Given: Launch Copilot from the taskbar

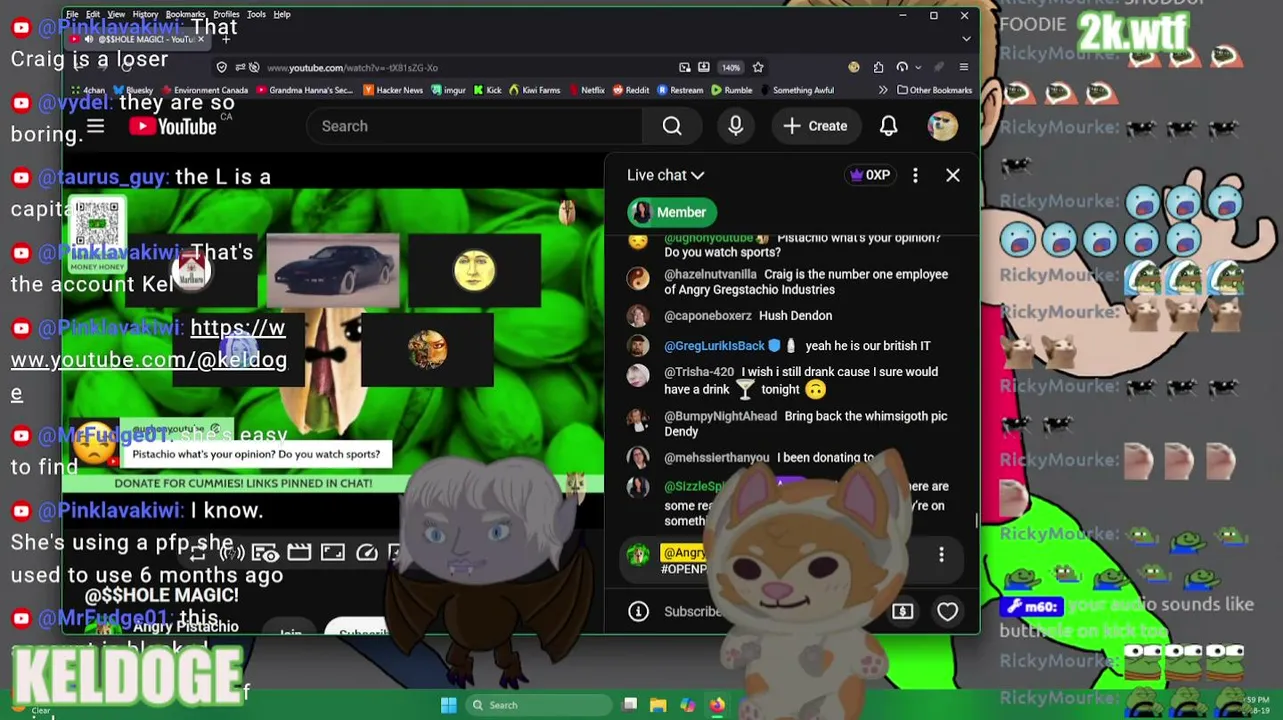Looking at the screenshot, I should (687, 705).
